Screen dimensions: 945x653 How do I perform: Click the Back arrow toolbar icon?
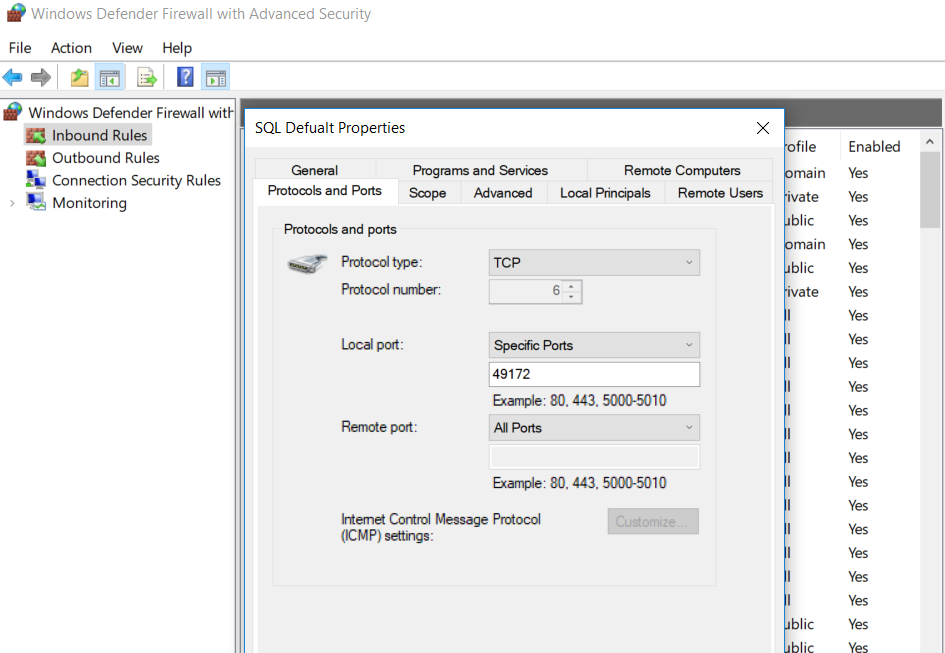(x=13, y=77)
